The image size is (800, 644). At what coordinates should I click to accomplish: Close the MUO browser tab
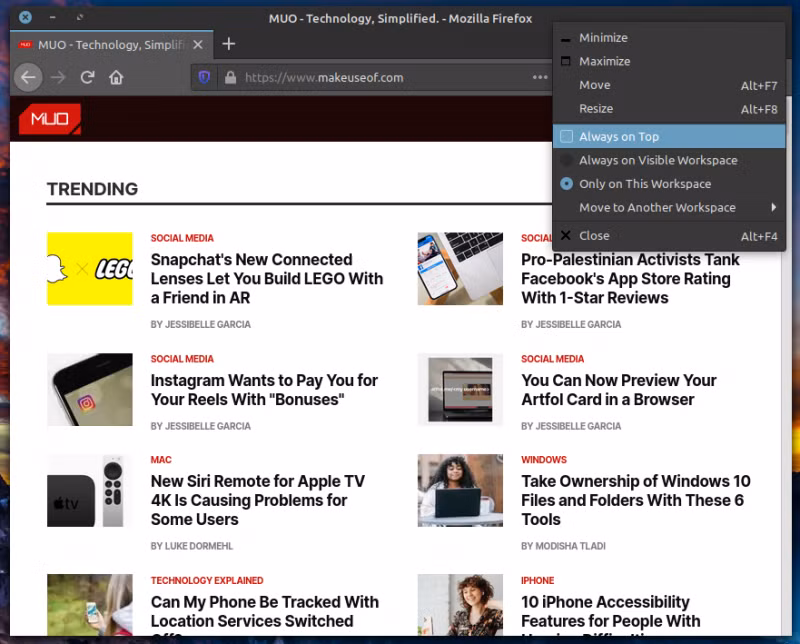pyautogui.click(x=198, y=45)
